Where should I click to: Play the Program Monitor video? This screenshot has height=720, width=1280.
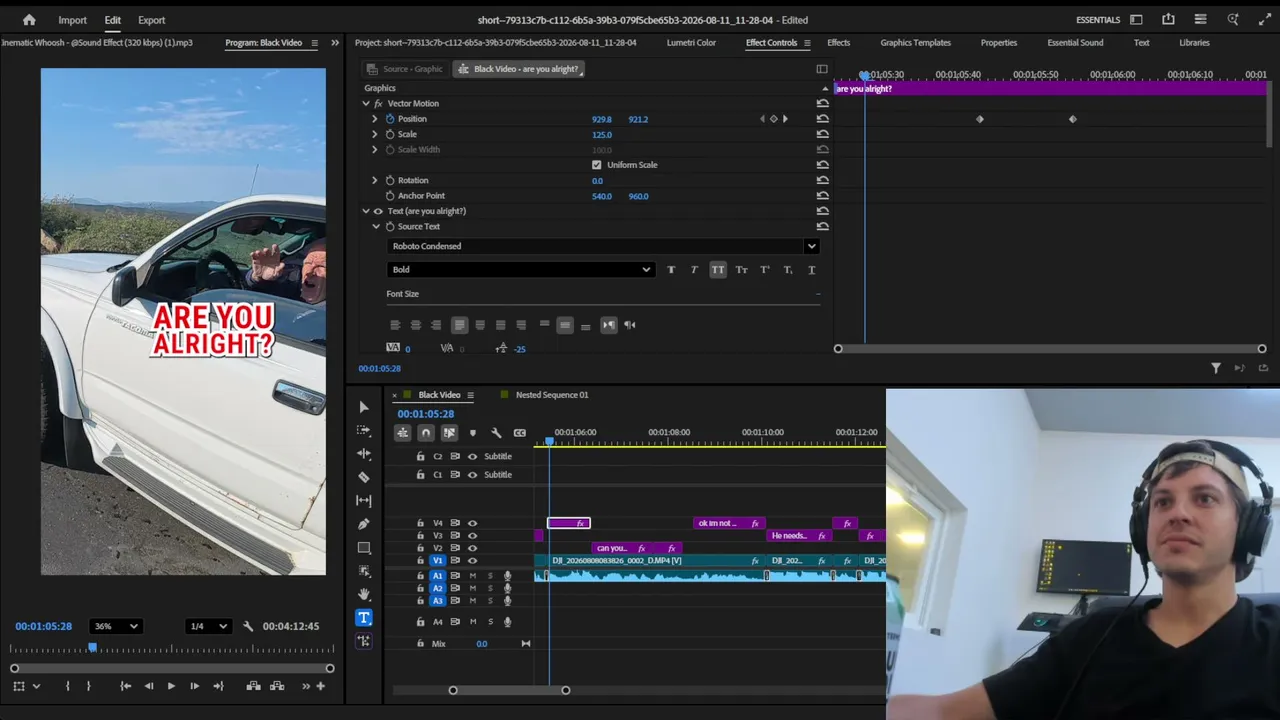tap(171, 686)
